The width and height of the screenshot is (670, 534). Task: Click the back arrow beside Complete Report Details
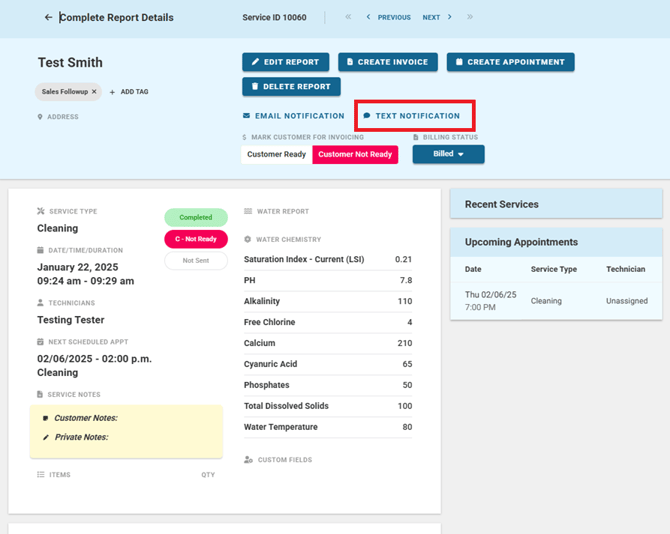(x=48, y=18)
